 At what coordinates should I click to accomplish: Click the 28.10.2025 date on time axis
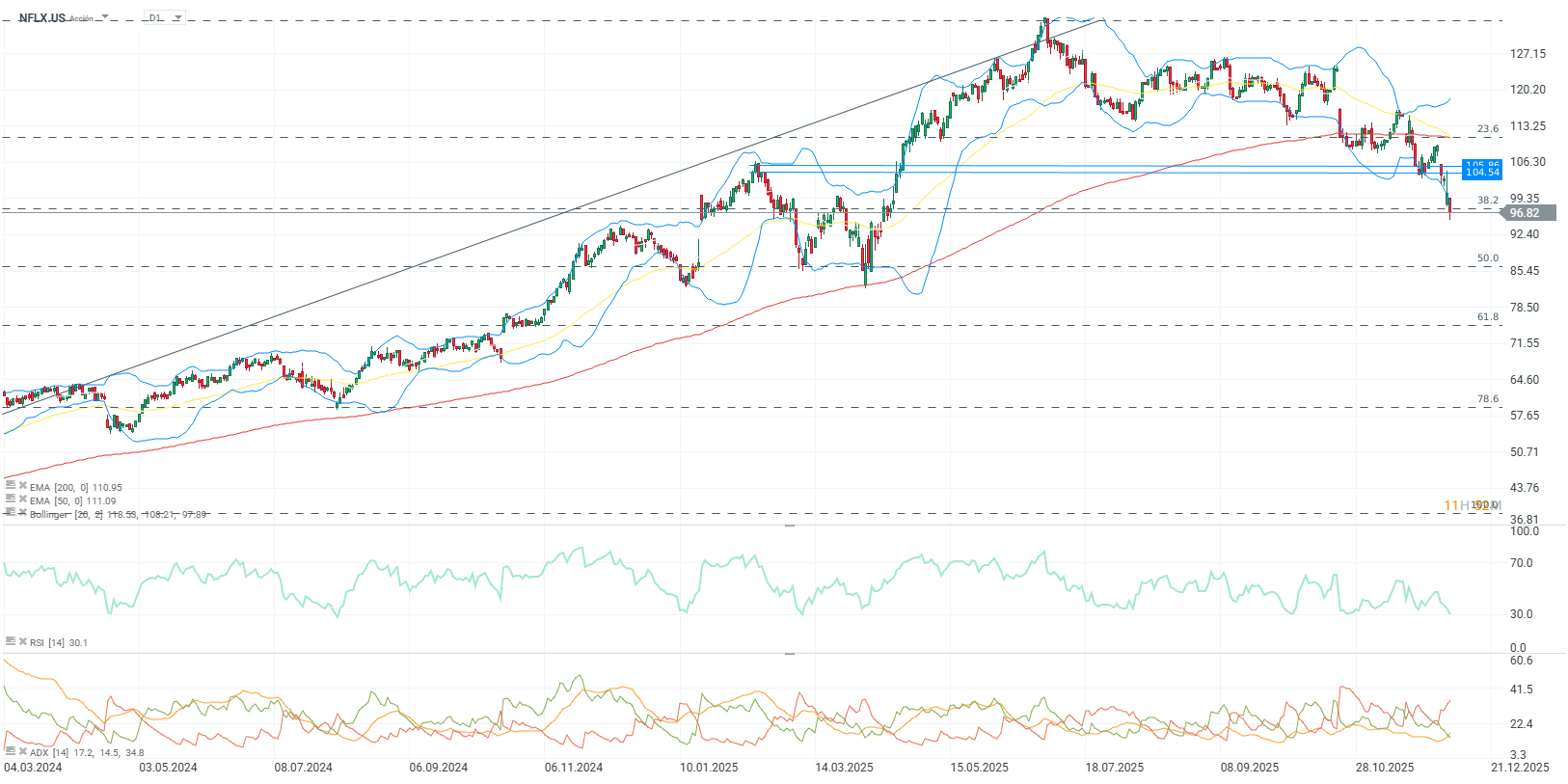click(x=1385, y=768)
